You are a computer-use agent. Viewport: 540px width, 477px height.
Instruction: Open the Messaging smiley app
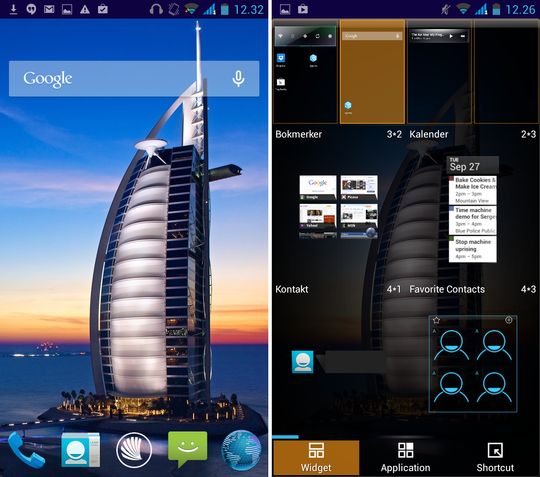point(188,449)
